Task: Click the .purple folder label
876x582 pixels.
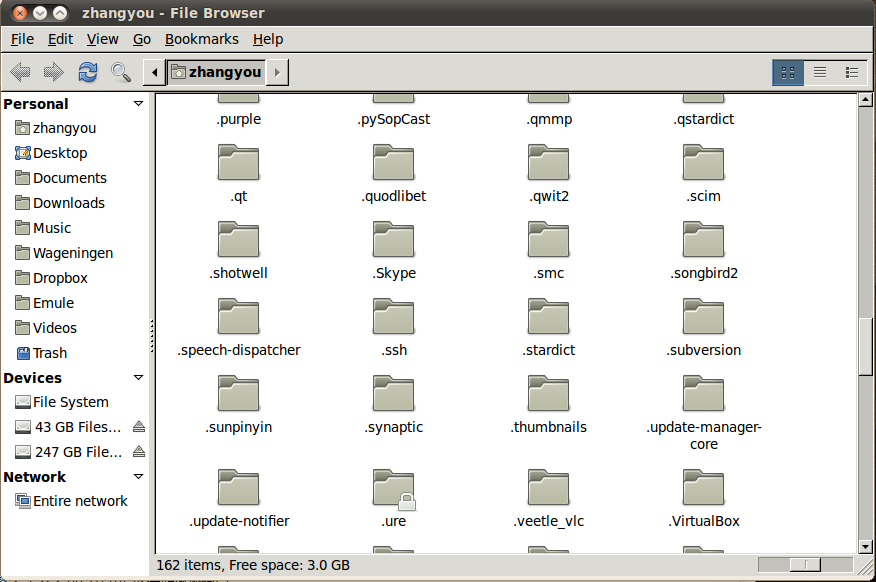Action: (x=239, y=120)
